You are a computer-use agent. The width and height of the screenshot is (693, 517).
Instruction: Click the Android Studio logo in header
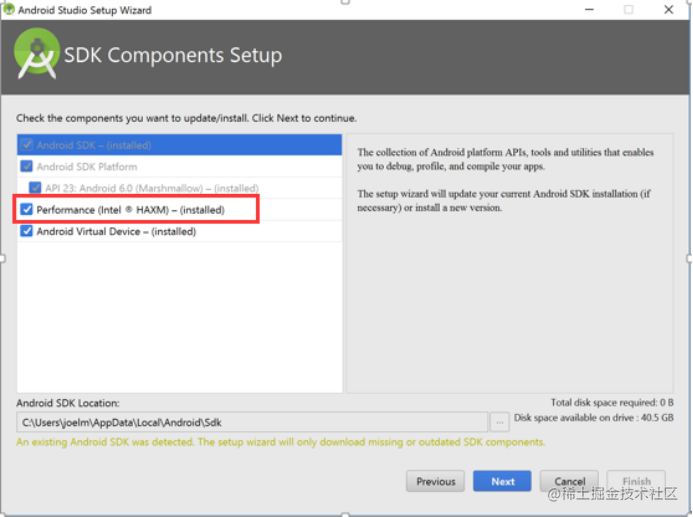click(37, 54)
